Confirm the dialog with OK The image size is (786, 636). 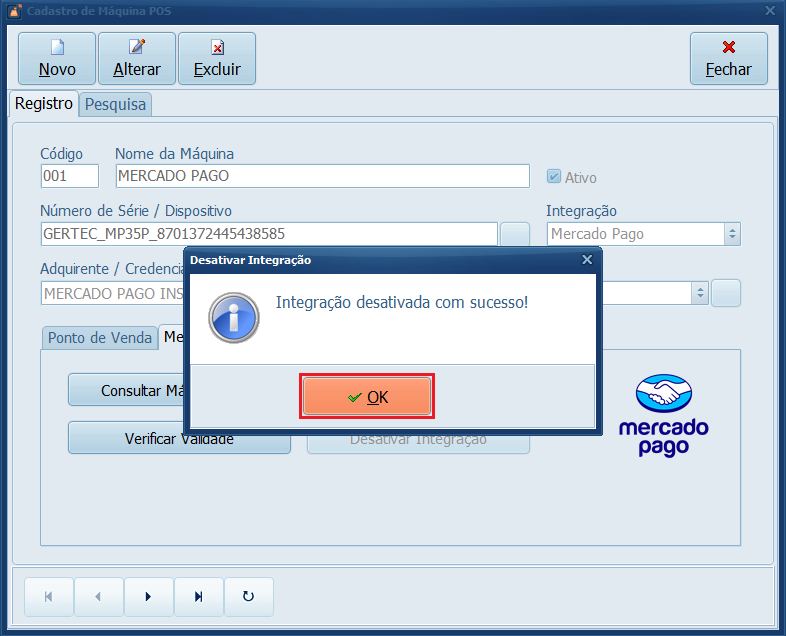point(367,397)
